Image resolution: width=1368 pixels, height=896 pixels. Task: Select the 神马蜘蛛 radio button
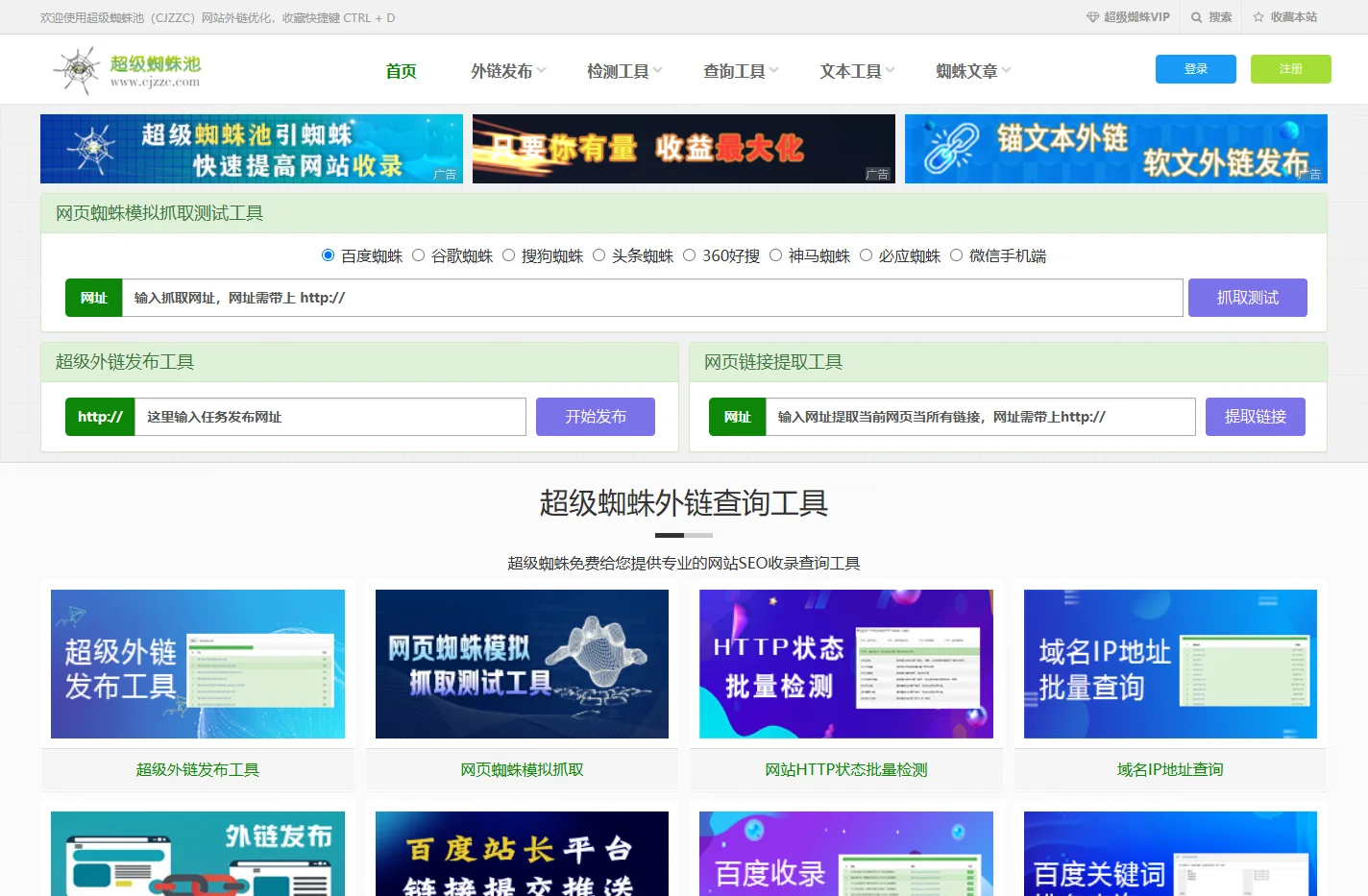click(775, 255)
